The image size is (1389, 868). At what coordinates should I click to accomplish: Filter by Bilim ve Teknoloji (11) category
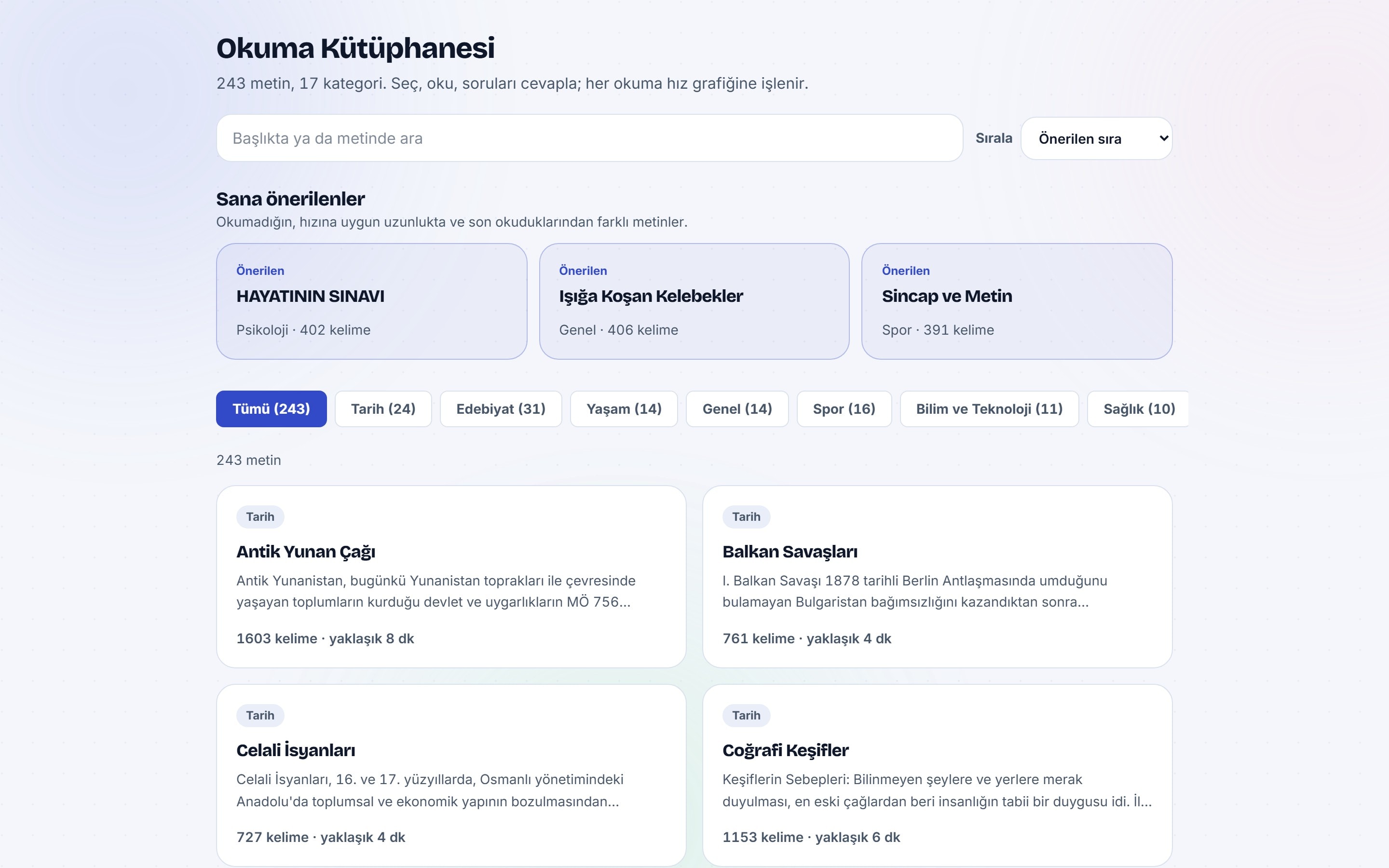[989, 409]
